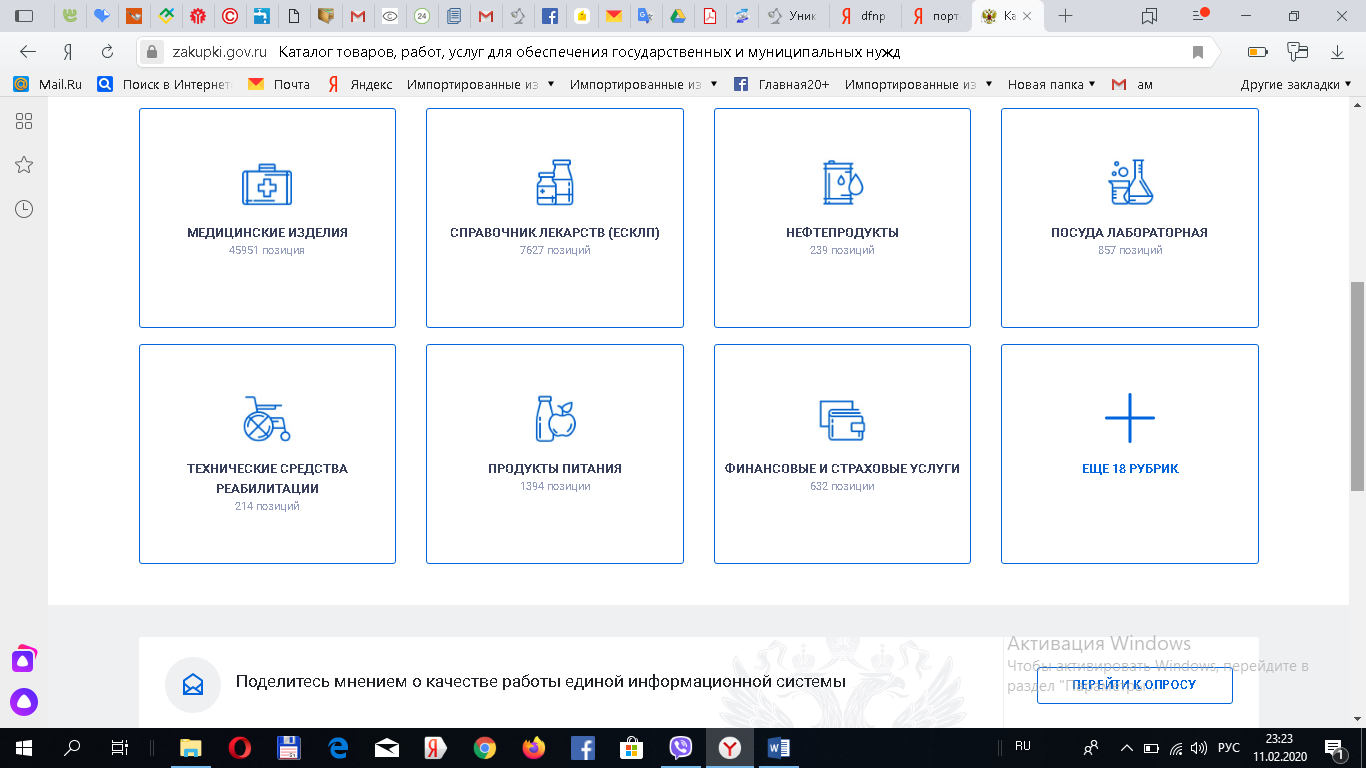
Task: Expand the Новая папка bookmarks folder
Action: coord(1051,85)
